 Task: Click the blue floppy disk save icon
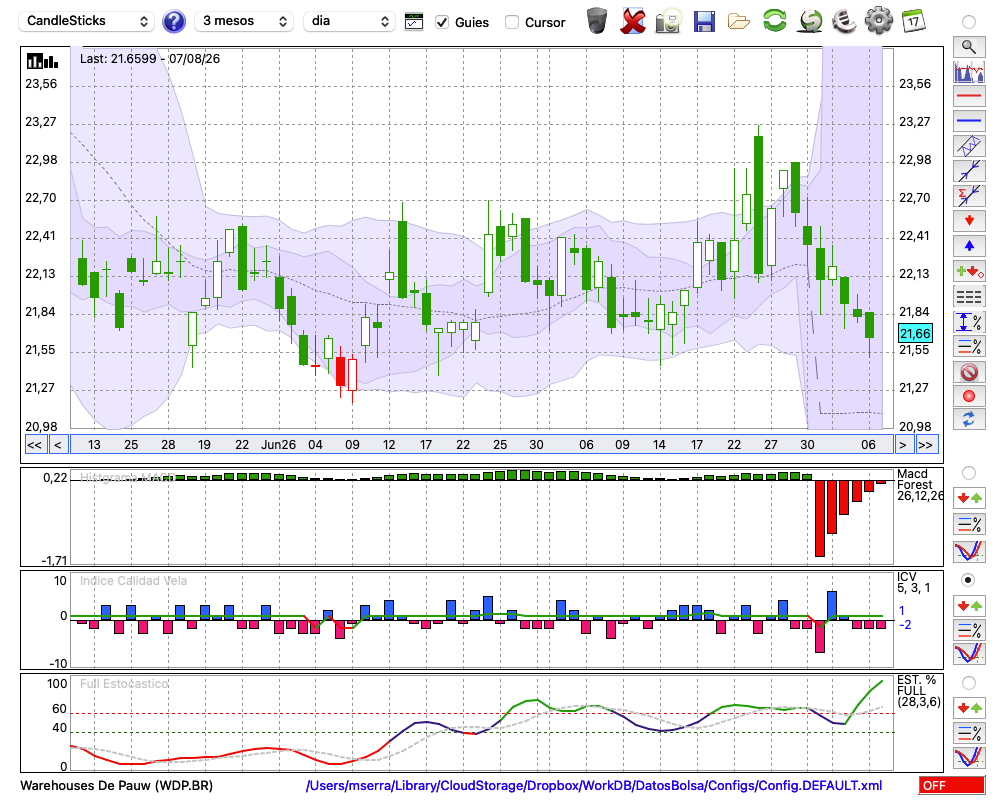pyautogui.click(x=703, y=22)
